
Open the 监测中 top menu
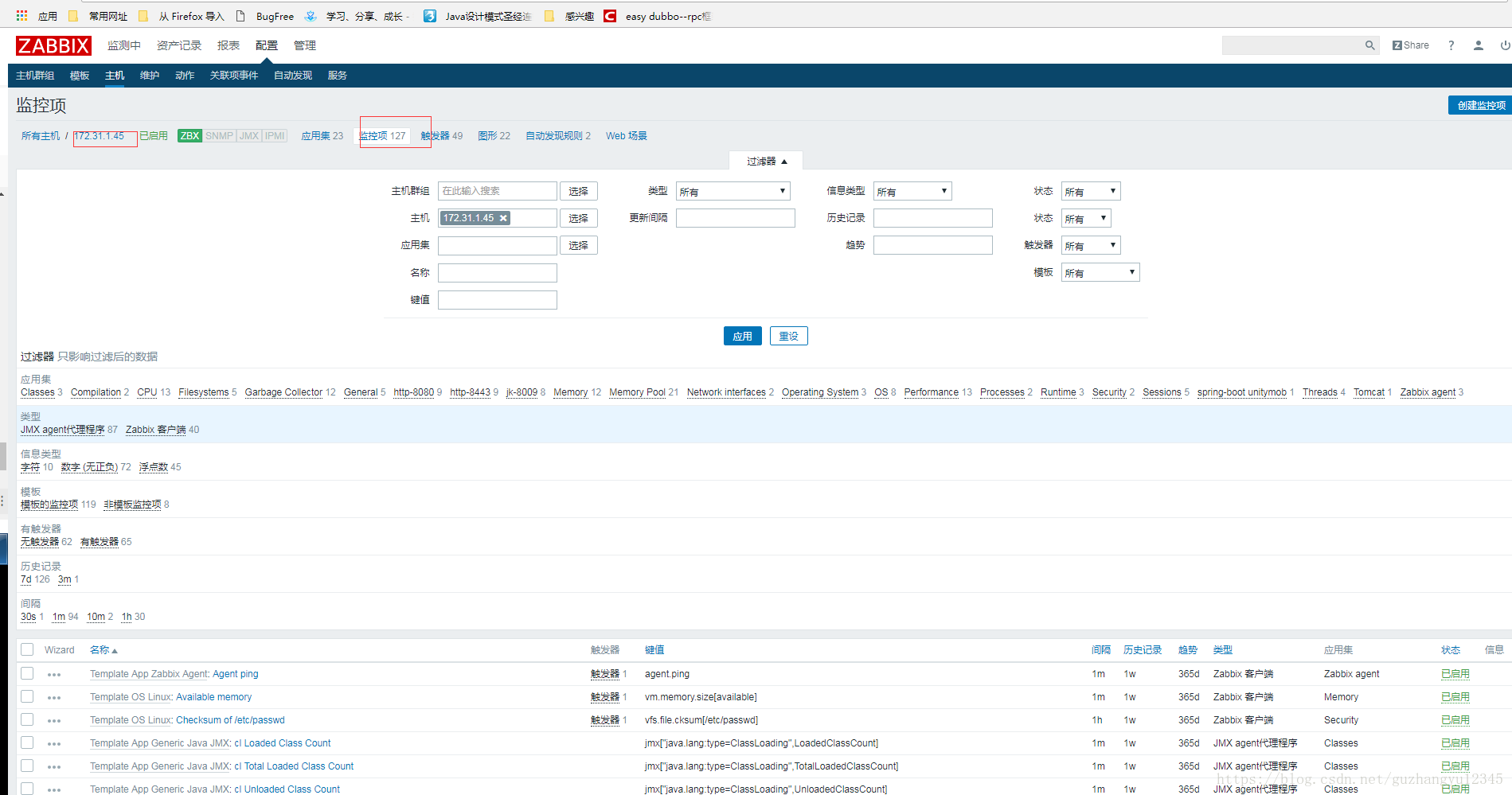click(x=124, y=45)
